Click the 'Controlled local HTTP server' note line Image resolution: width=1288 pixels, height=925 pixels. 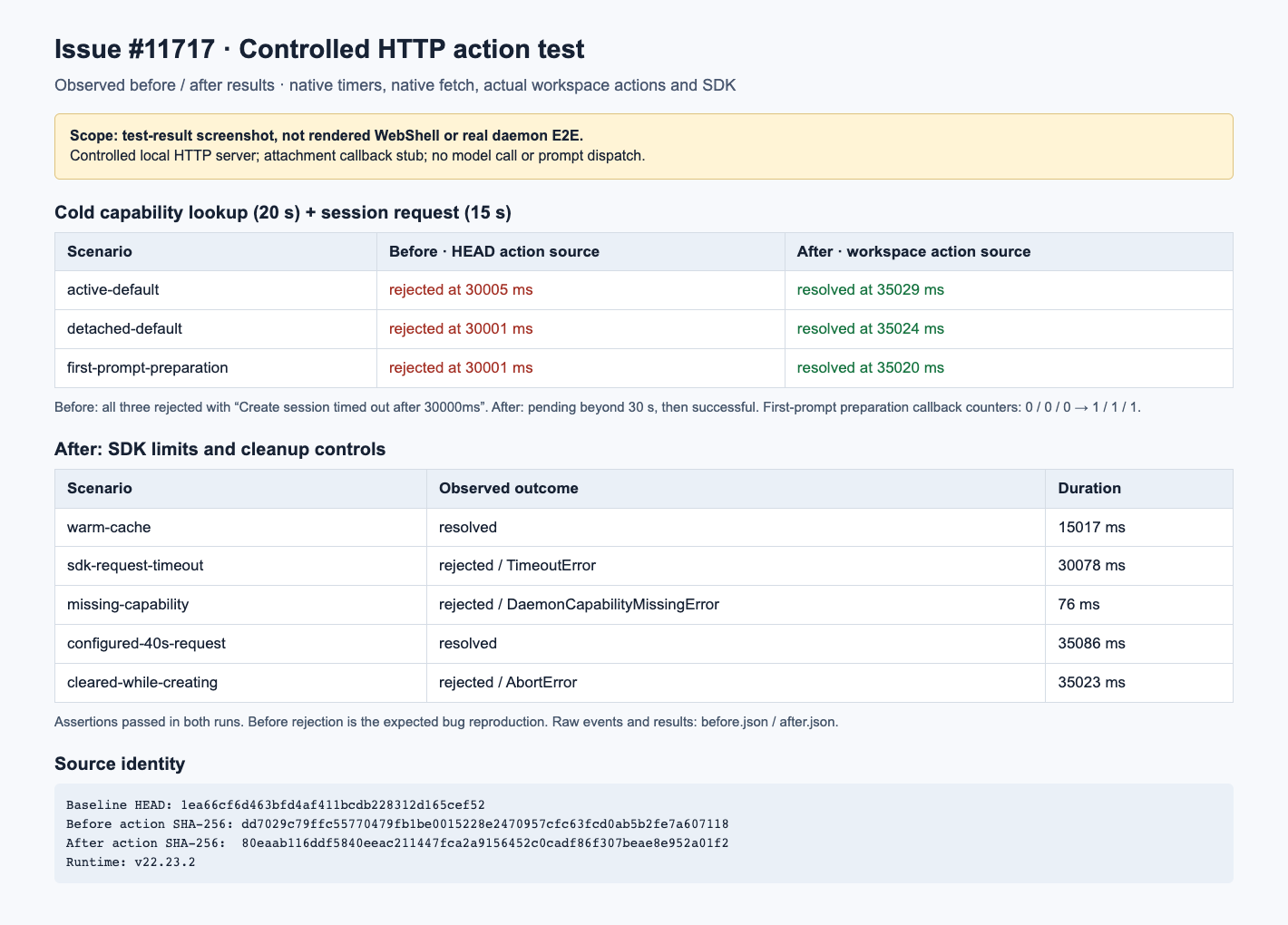point(357,155)
